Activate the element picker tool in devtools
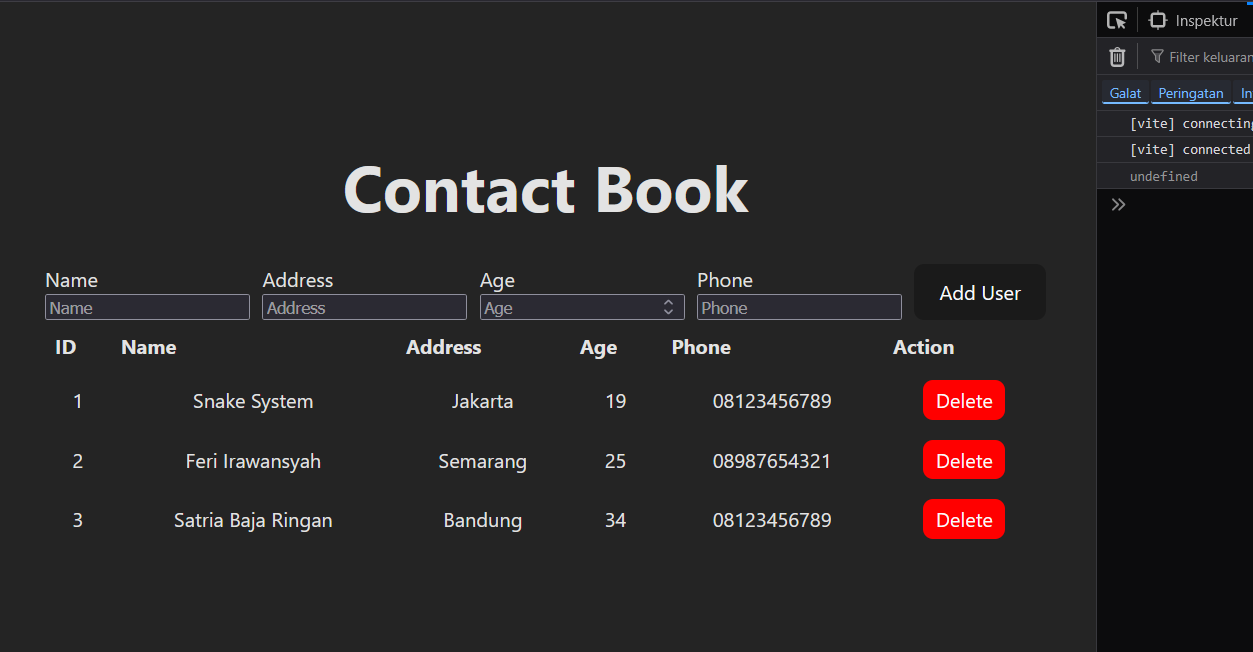Screen dimensions: 1253x652 [1116, 19]
